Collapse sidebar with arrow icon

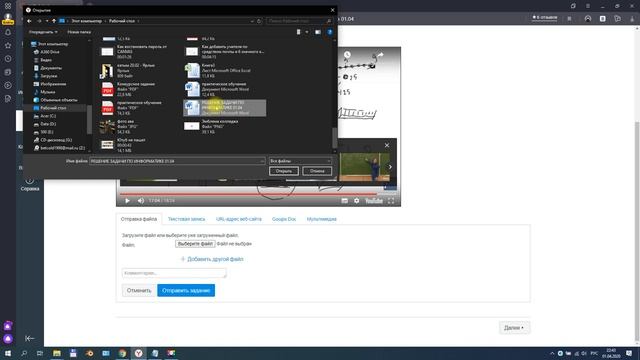point(29,338)
